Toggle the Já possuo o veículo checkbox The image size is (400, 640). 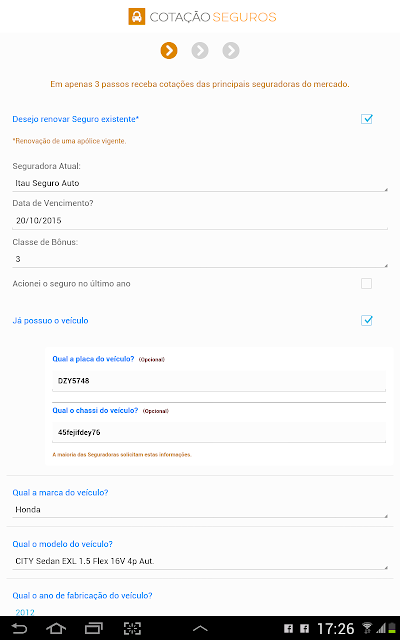tap(367, 320)
